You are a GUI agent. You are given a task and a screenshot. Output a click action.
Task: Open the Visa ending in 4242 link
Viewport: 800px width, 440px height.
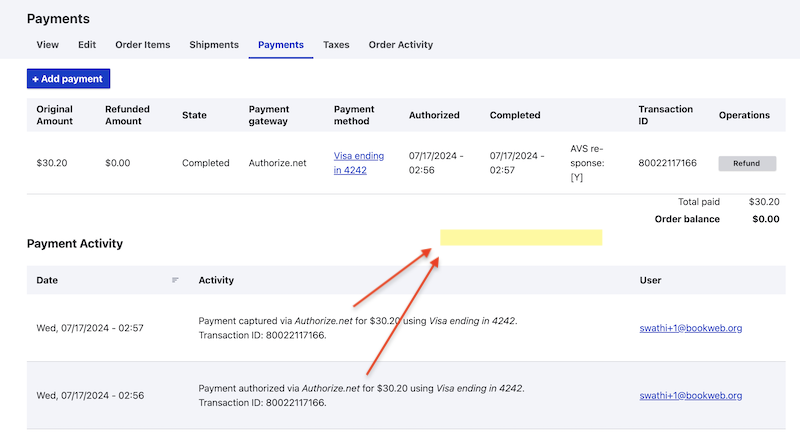pos(359,163)
